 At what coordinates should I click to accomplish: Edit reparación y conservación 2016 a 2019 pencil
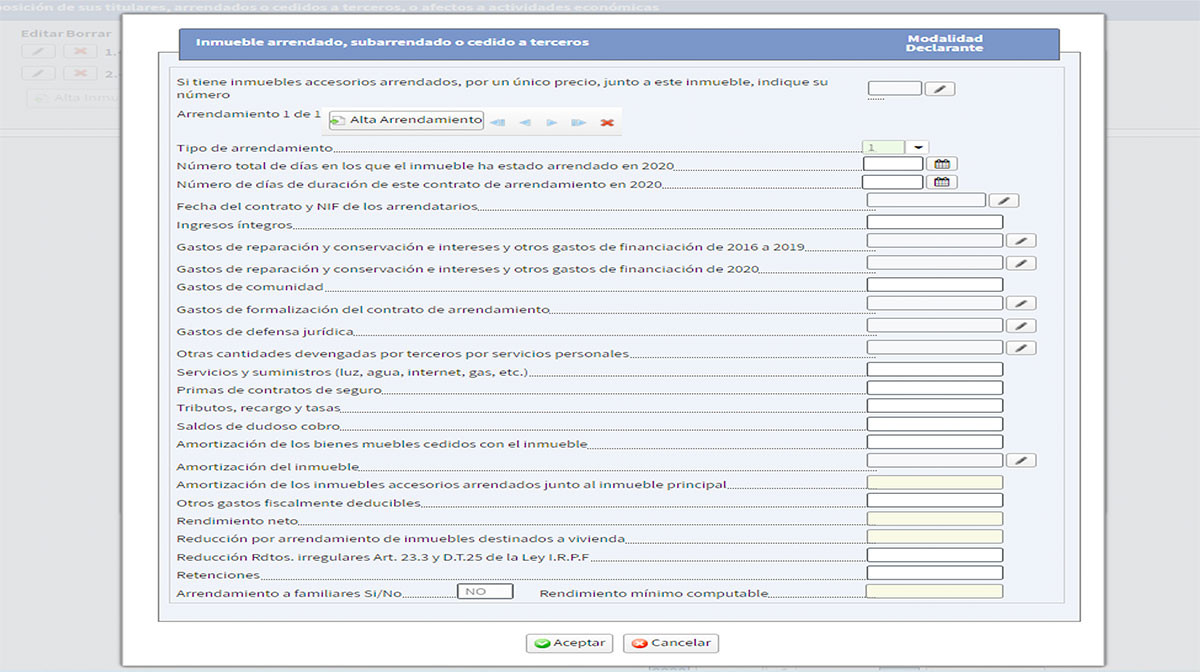coord(1020,241)
